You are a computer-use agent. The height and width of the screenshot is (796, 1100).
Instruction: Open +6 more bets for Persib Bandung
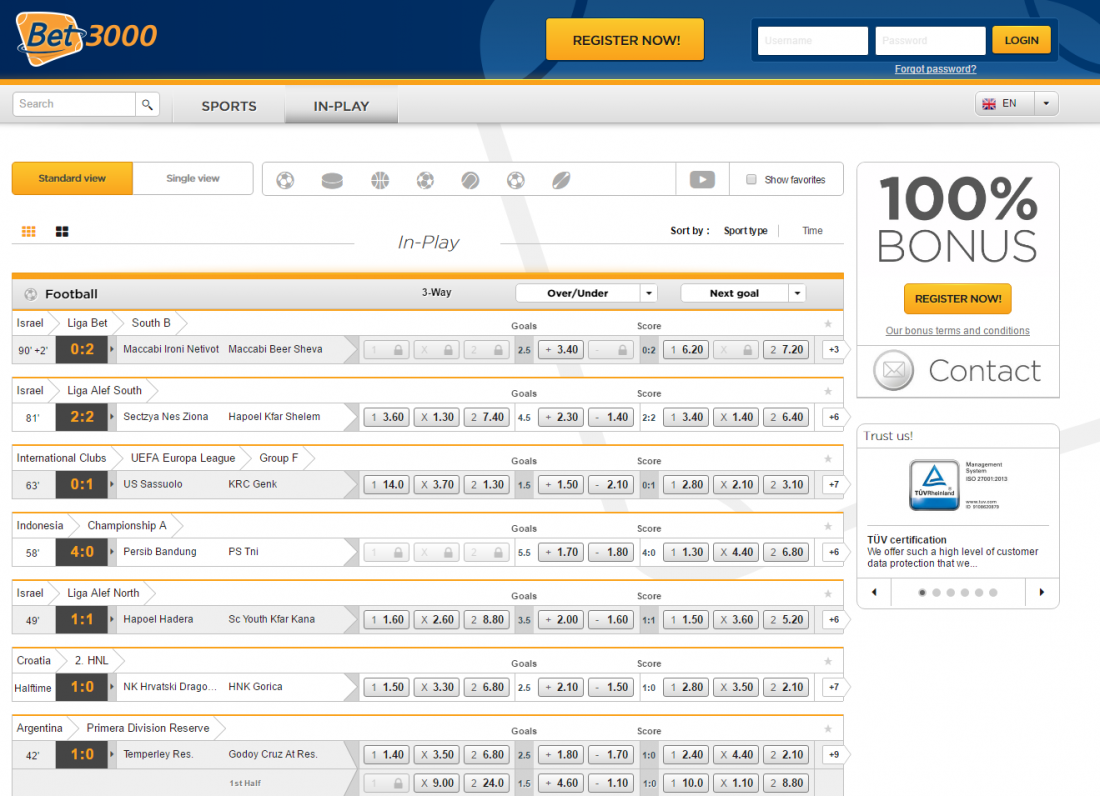click(x=833, y=552)
